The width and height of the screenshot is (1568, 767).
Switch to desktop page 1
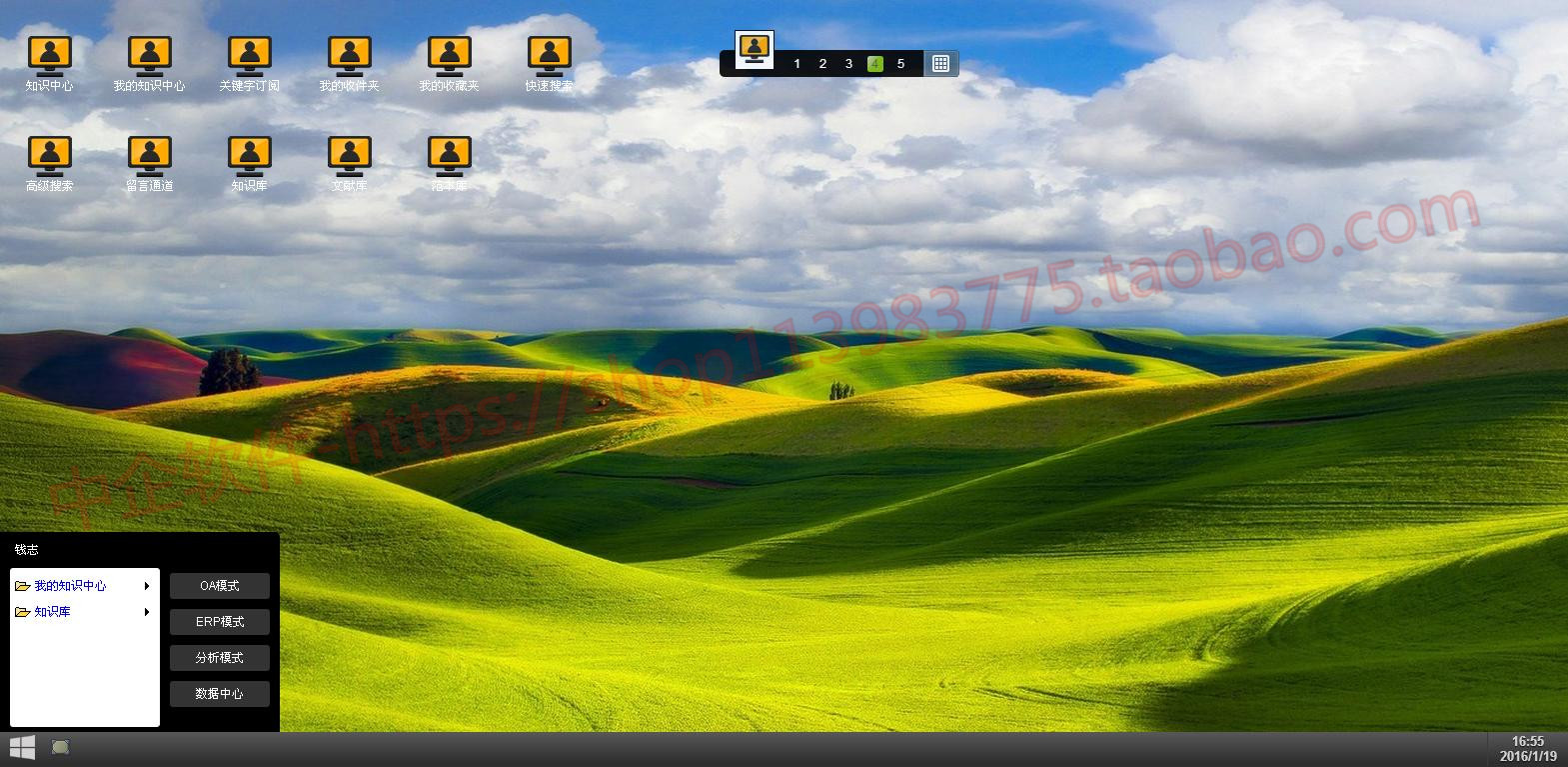796,64
